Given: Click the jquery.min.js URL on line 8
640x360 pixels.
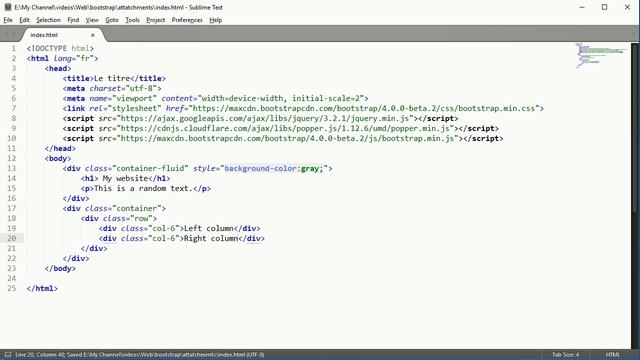Looking at the screenshot, I should 265,118.
